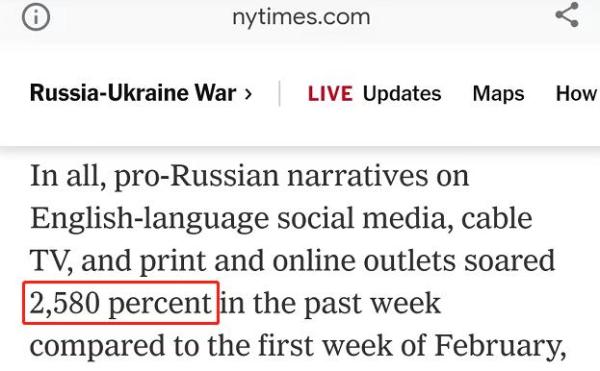Screen dimensions: 600x371
Task: Click the word compared in last line
Action: point(97,346)
